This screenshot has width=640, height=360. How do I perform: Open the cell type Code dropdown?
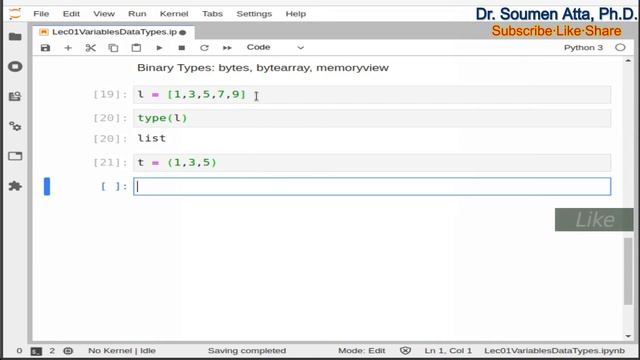pyautogui.click(x=276, y=47)
